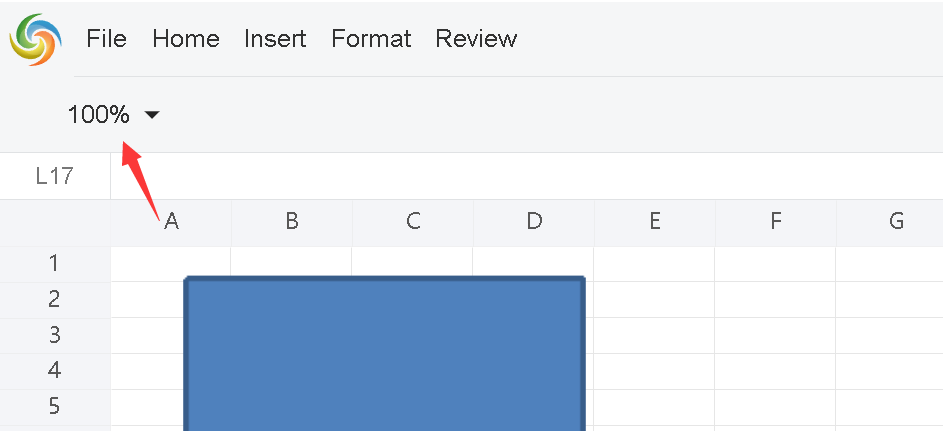
Task: Select row 3 header
Action: point(54,335)
